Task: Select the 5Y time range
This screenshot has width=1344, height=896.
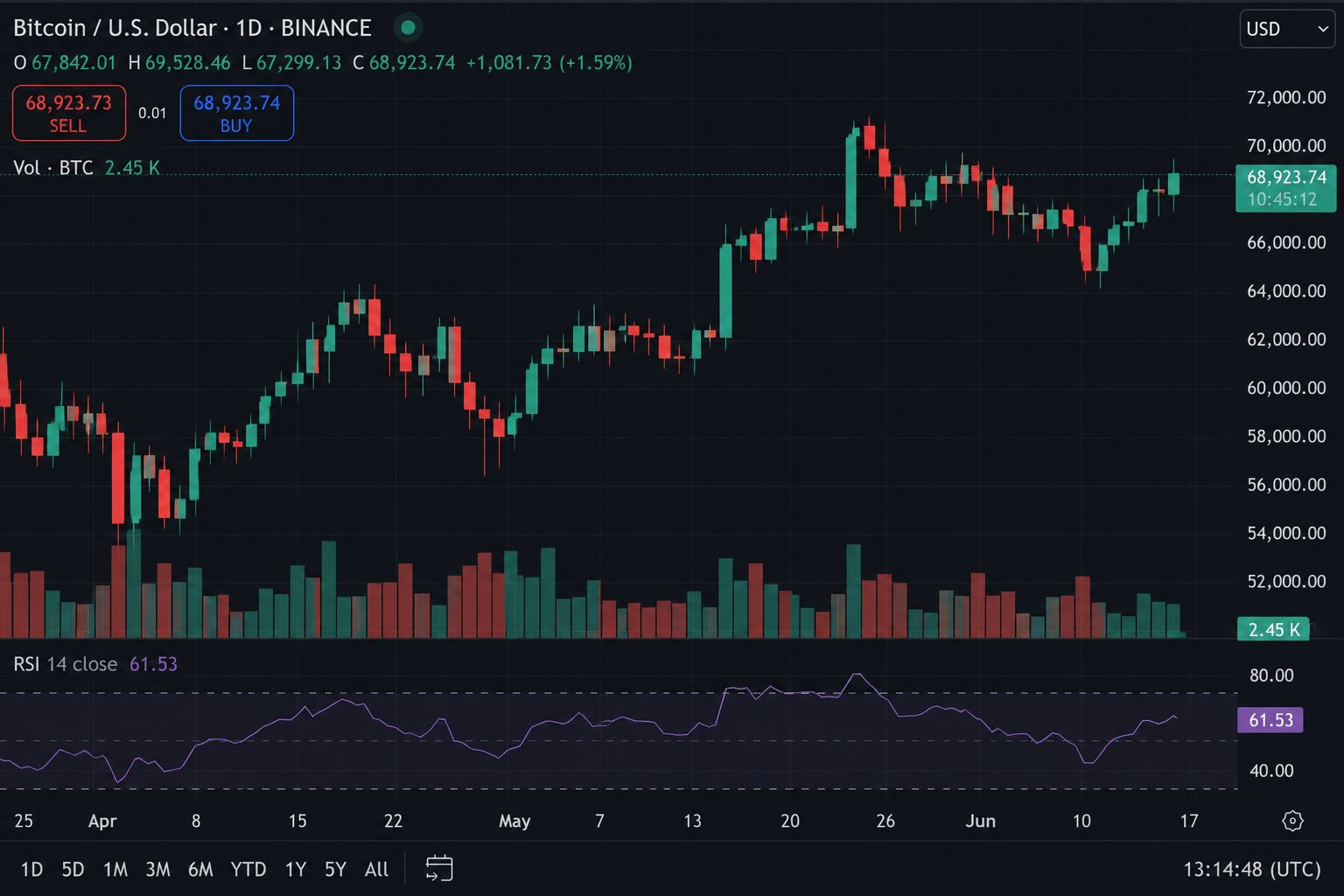Action: 335,870
